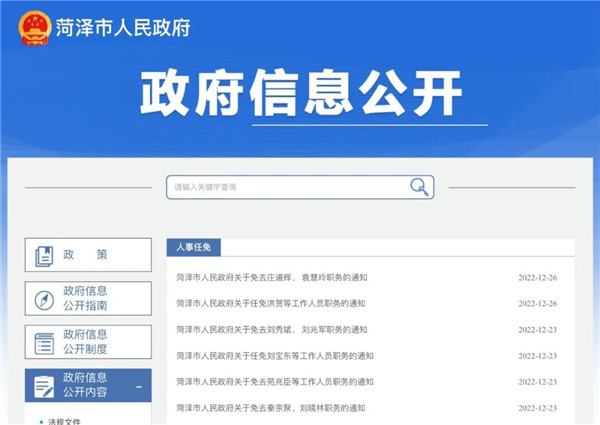
Task: Focus the keyword search input field
Action: (300, 187)
